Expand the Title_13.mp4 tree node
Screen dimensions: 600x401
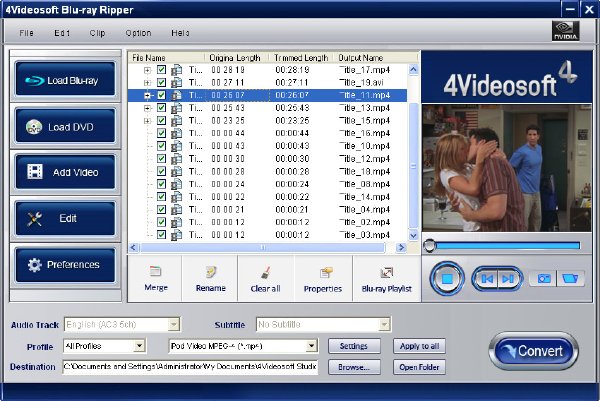tap(147, 108)
